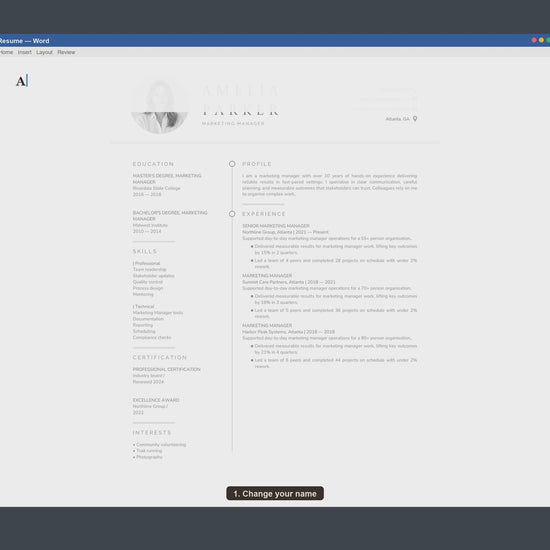Click the Process design skill
Image resolution: width=550 pixels, height=550 pixels.
[x=148, y=288]
